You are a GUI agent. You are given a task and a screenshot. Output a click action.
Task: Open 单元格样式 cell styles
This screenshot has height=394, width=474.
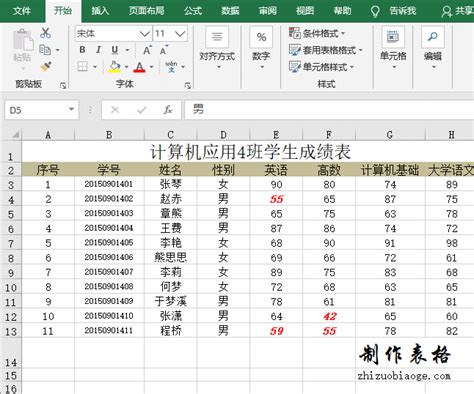click(321, 67)
